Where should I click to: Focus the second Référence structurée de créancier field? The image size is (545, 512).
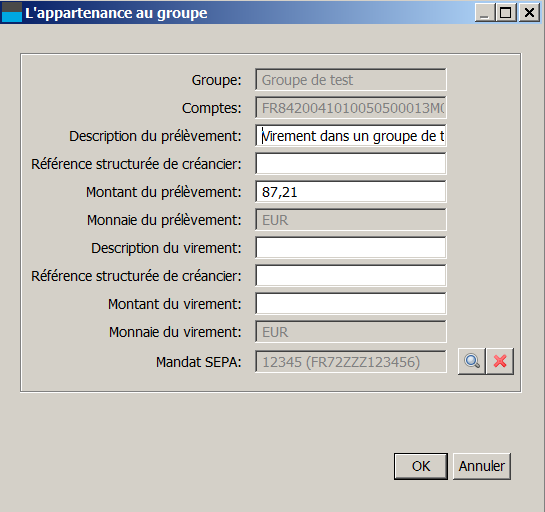click(x=351, y=275)
